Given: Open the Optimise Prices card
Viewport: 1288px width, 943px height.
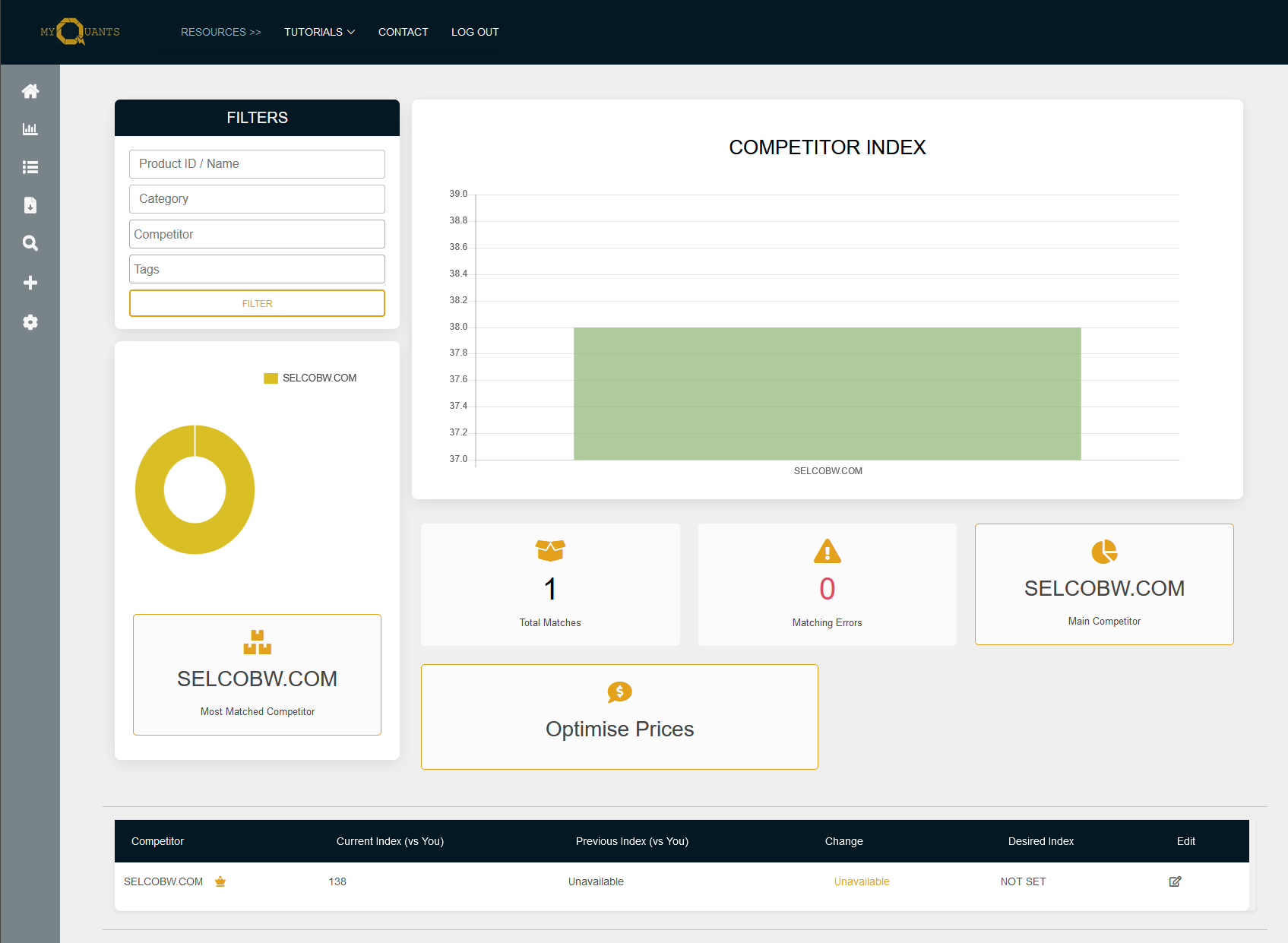Looking at the screenshot, I should point(619,717).
